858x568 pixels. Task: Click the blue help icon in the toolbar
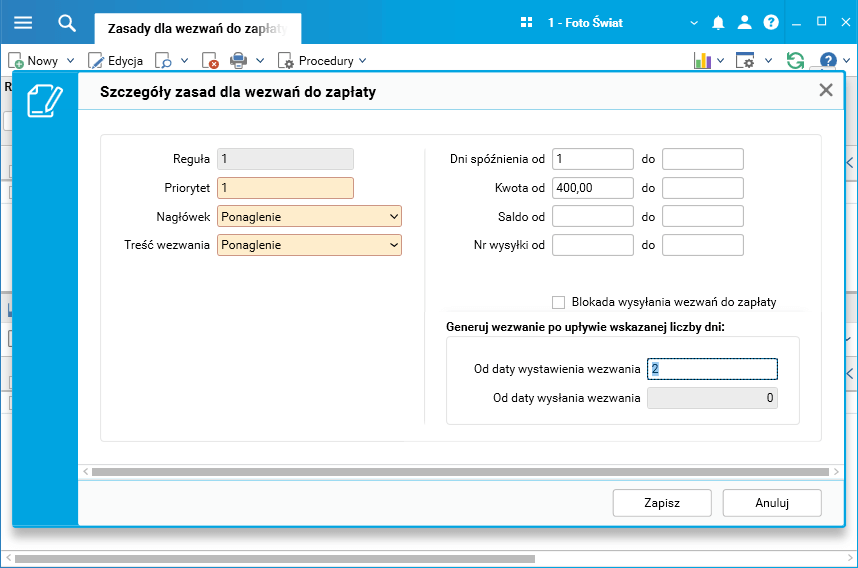click(x=828, y=60)
